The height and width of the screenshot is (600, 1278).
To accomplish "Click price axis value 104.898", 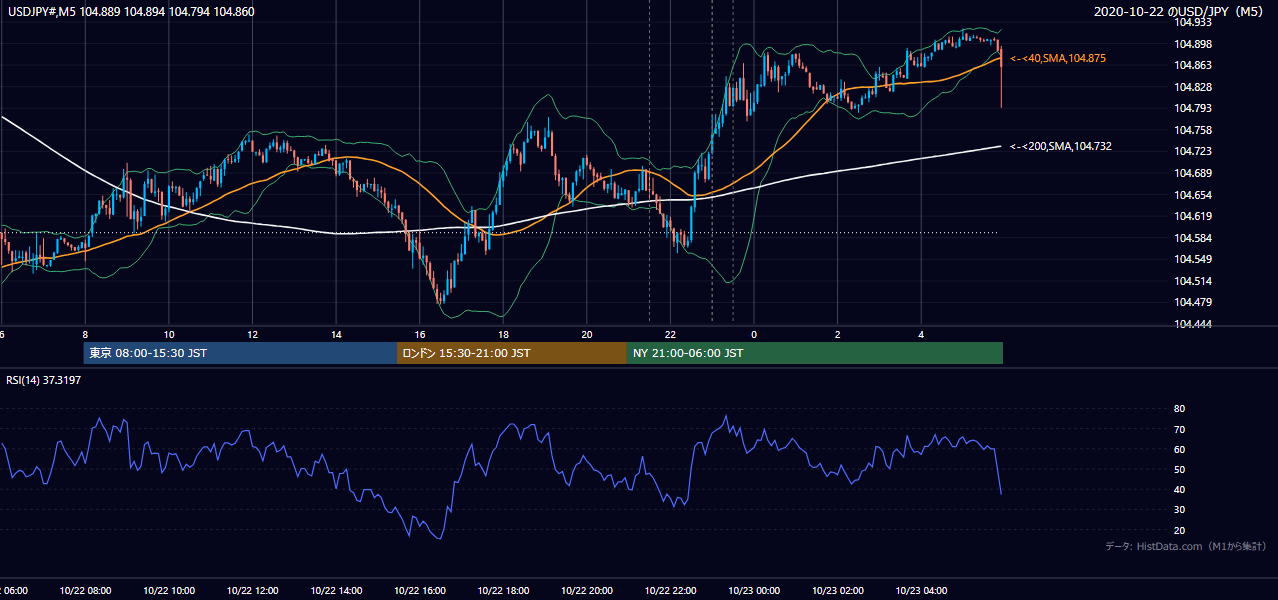I will pos(1192,44).
